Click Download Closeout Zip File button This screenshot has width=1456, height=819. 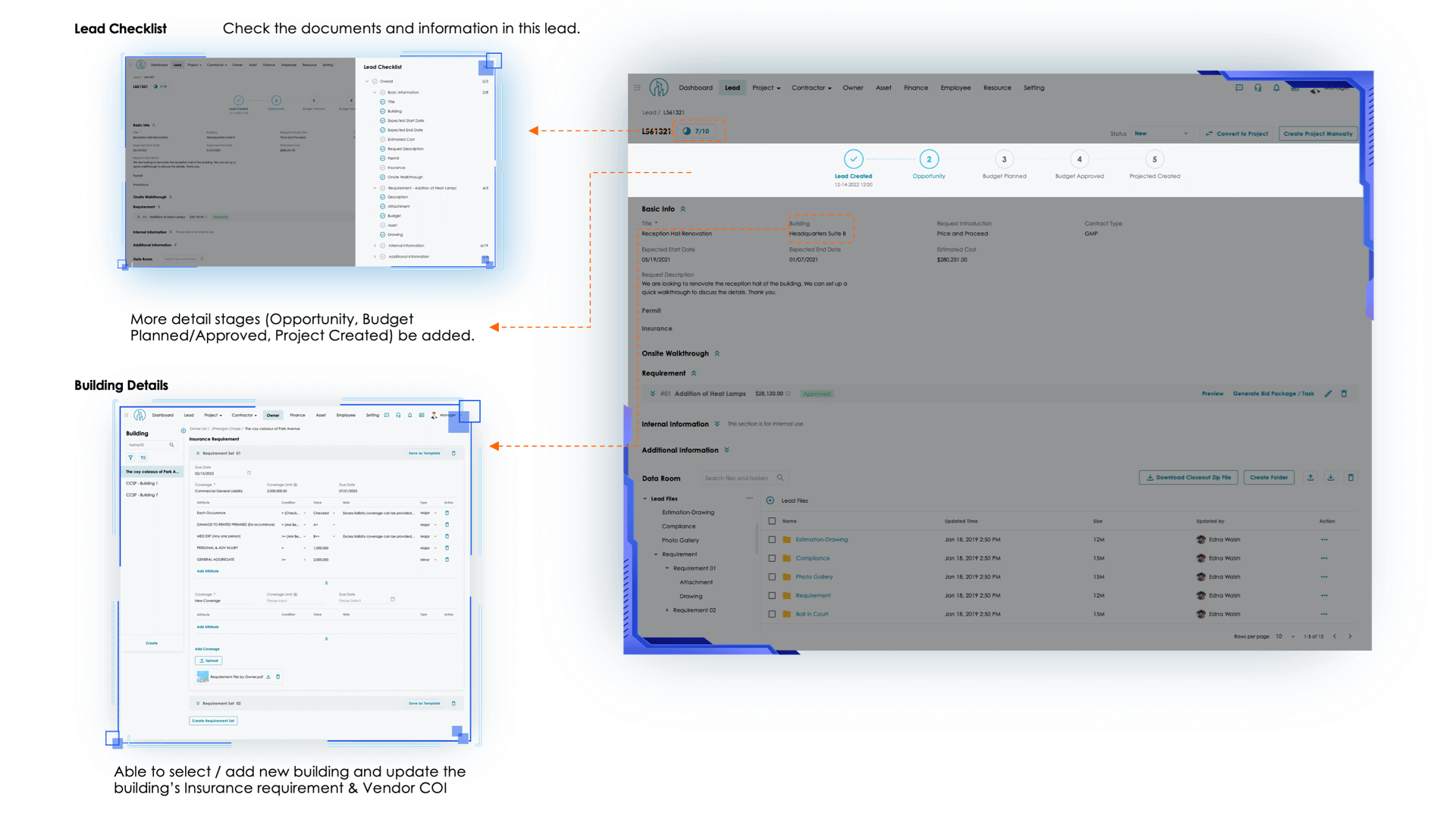tap(1188, 478)
